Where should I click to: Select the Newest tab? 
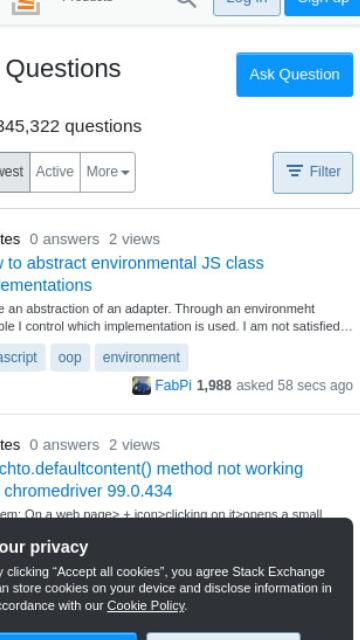coord(14,172)
